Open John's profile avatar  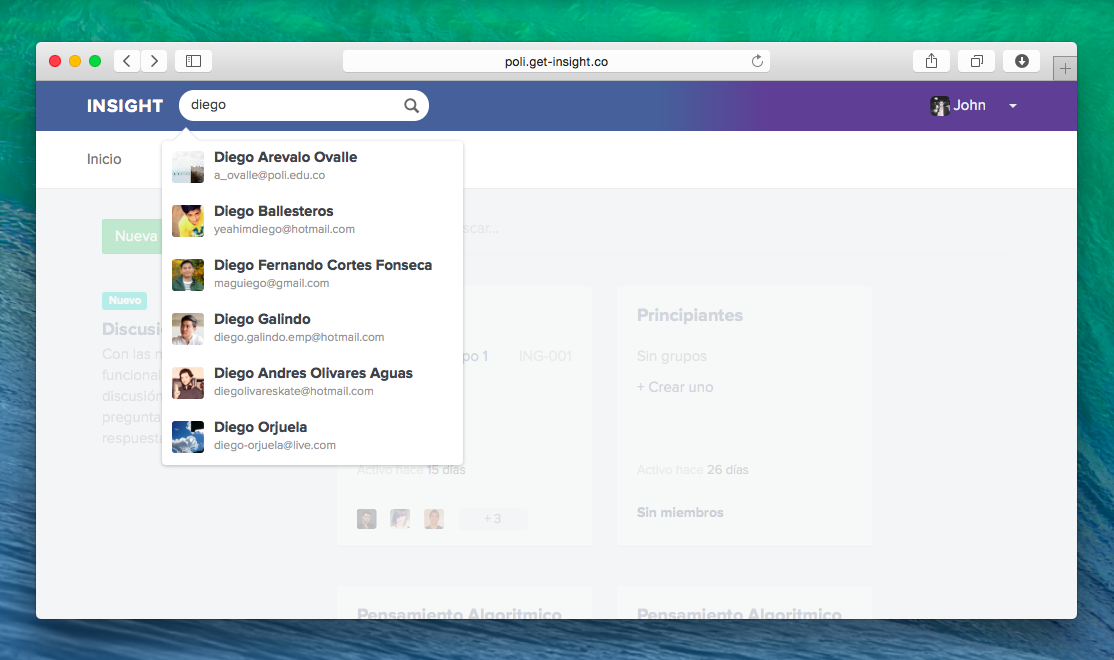point(940,106)
